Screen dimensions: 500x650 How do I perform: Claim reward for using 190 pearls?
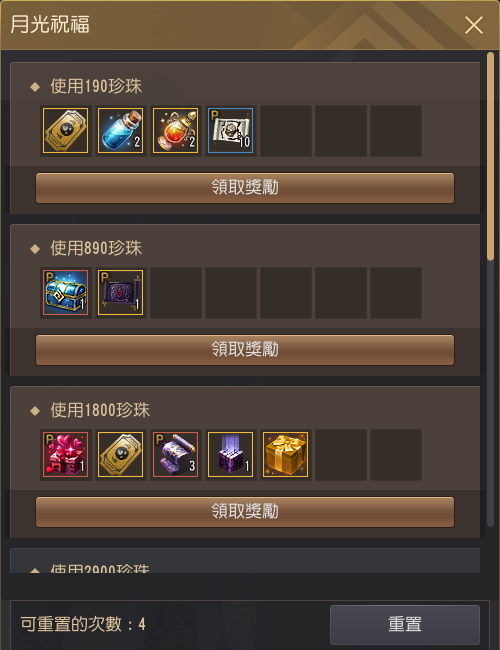pyautogui.click(x=245, y=188)
